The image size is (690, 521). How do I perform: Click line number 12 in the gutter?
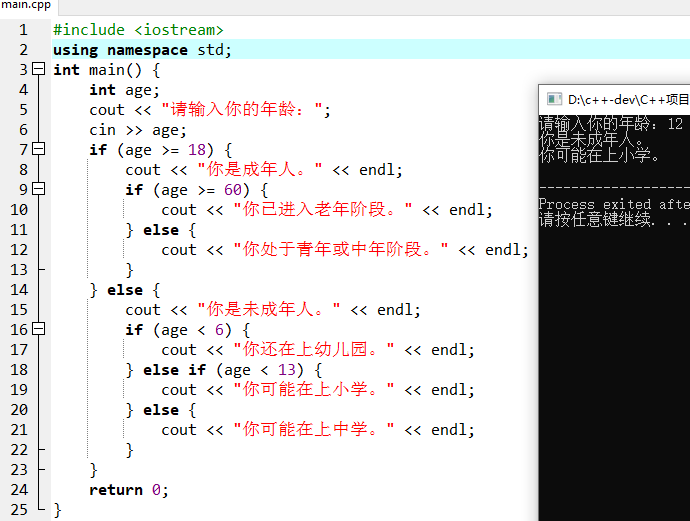point(19,250)
